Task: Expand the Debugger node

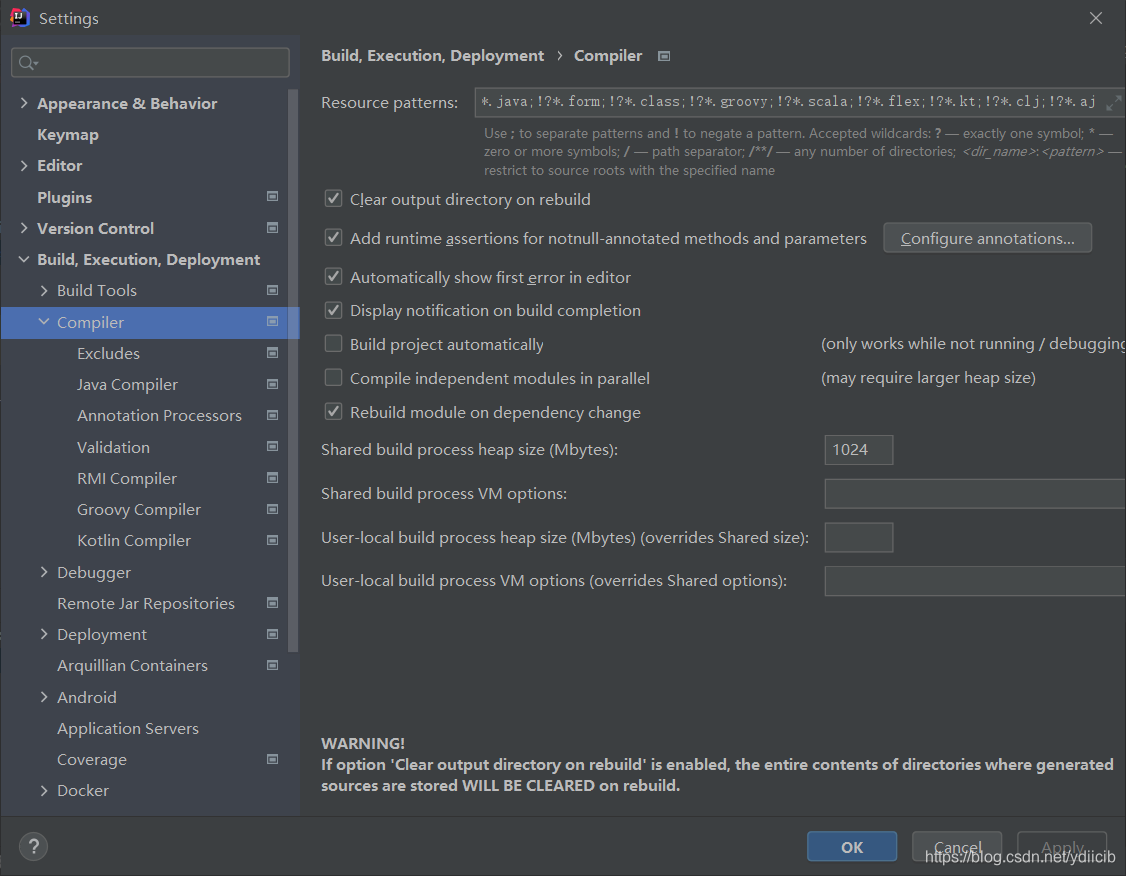Action: [44, 572]
